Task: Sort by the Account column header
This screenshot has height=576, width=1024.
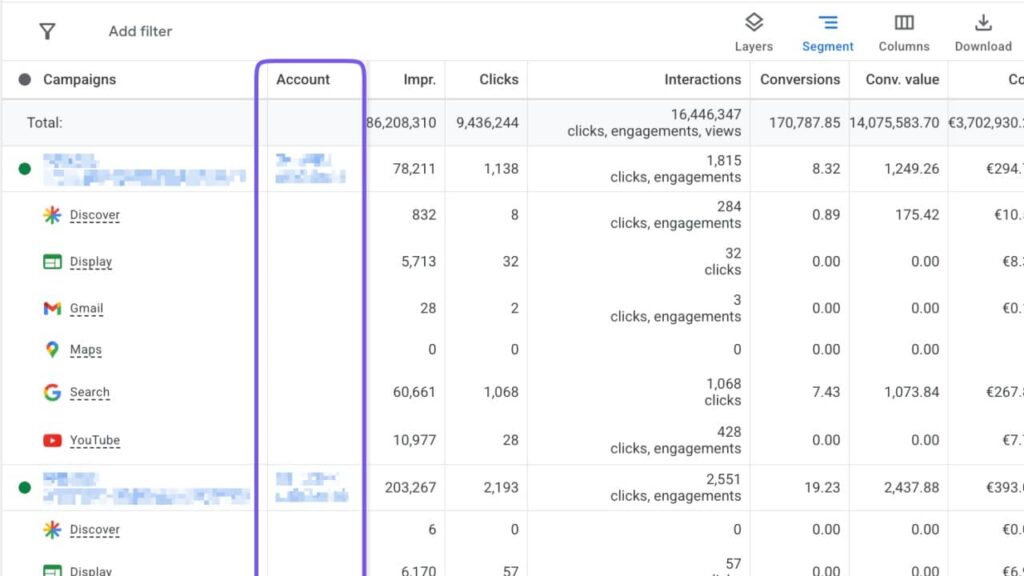Action: [303, 80]
